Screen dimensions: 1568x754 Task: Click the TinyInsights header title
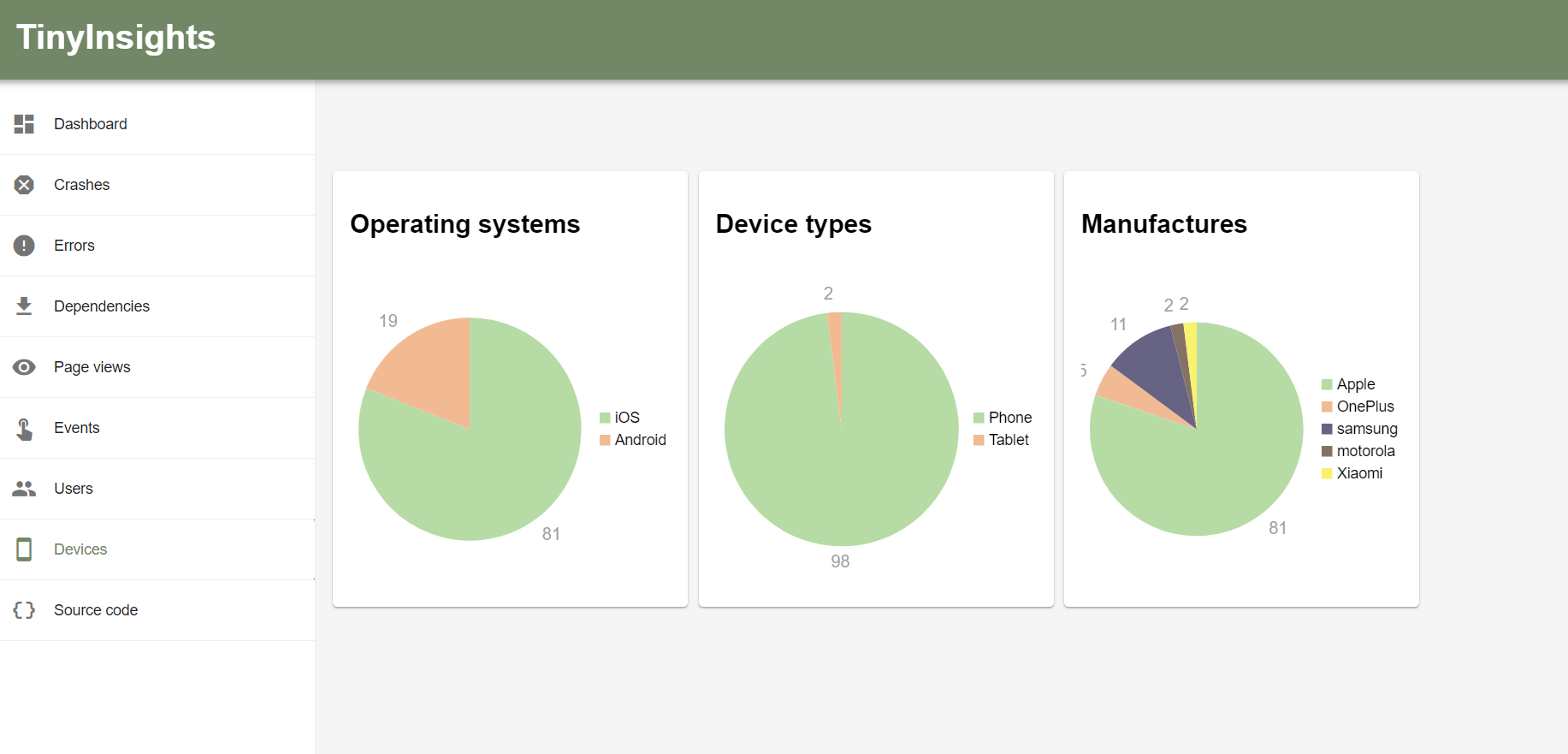[115, 38]
